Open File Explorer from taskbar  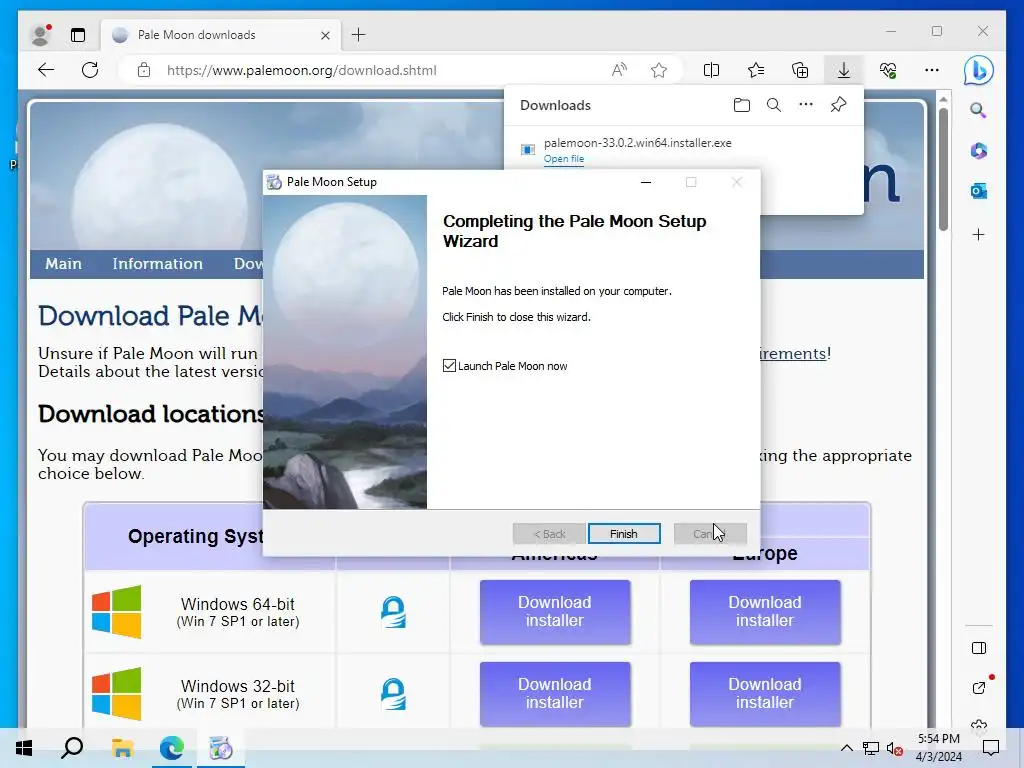click(122, 748)
